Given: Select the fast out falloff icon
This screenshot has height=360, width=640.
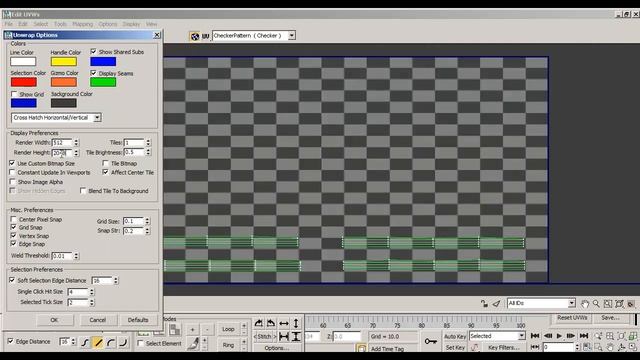Looking at the screenshot, I should [123, 342].
